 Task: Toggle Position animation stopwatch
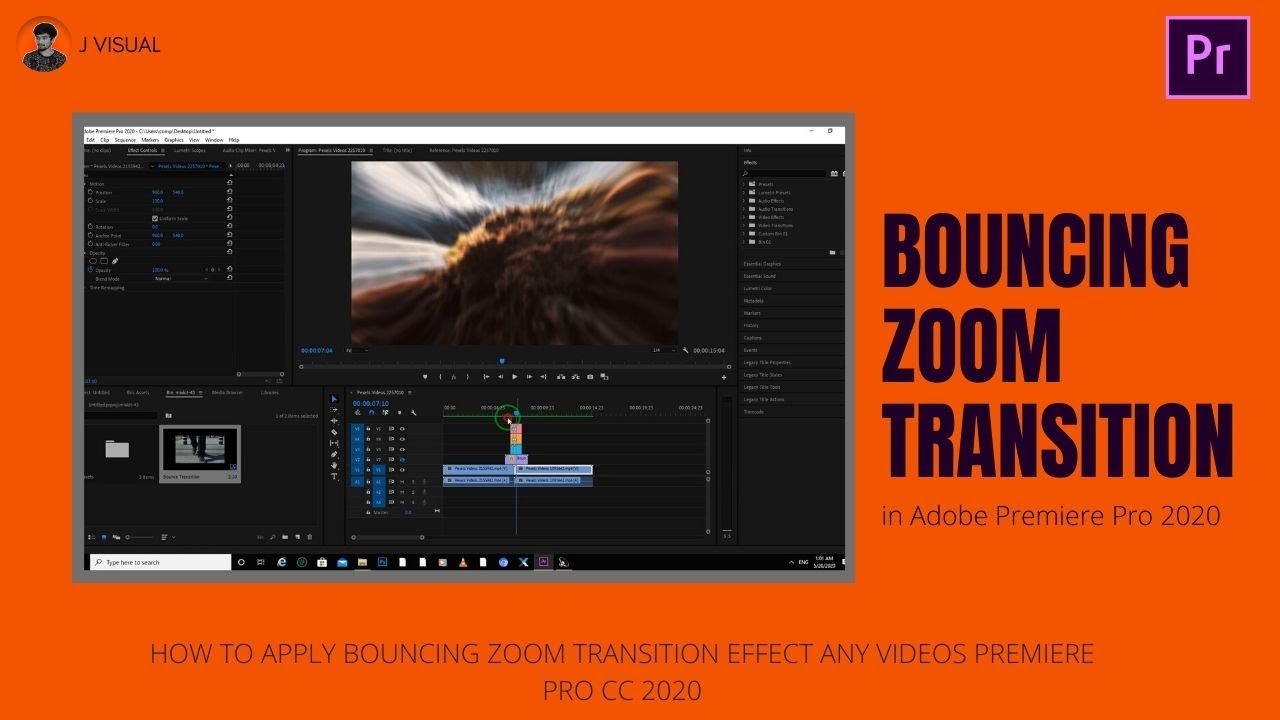tap(90, 192)
